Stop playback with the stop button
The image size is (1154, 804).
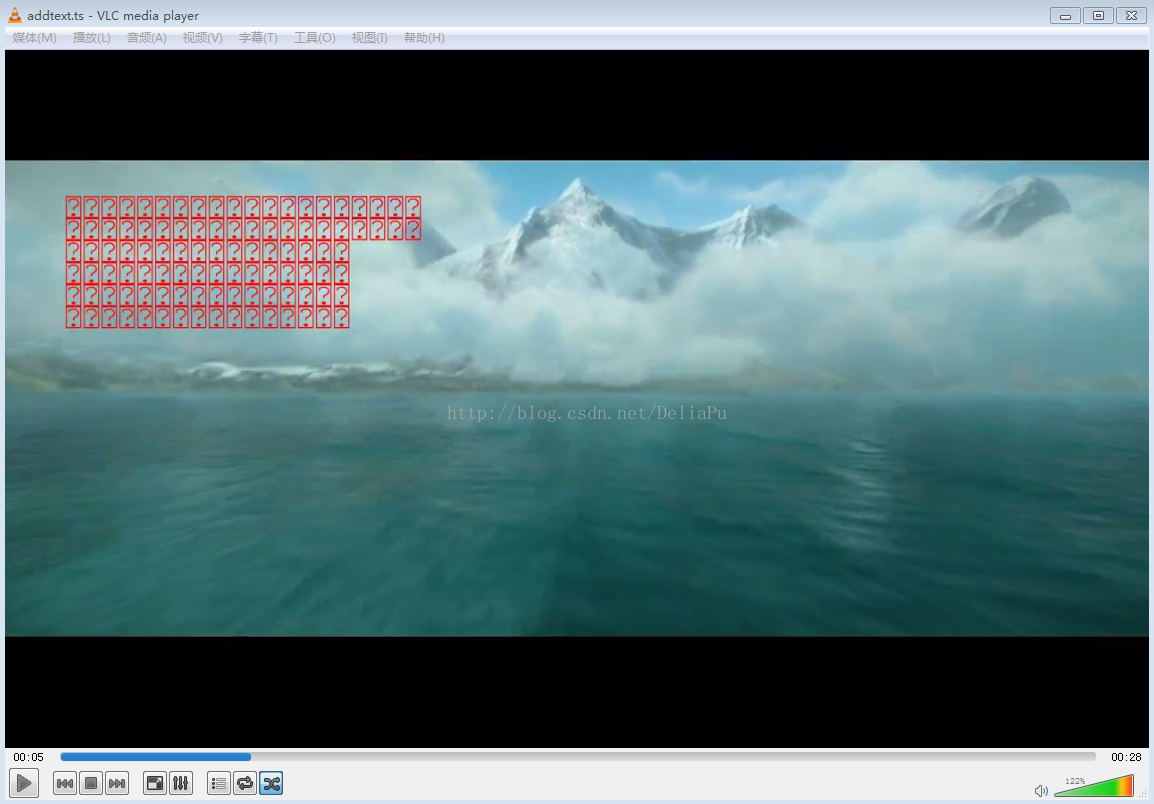[91, 783]
